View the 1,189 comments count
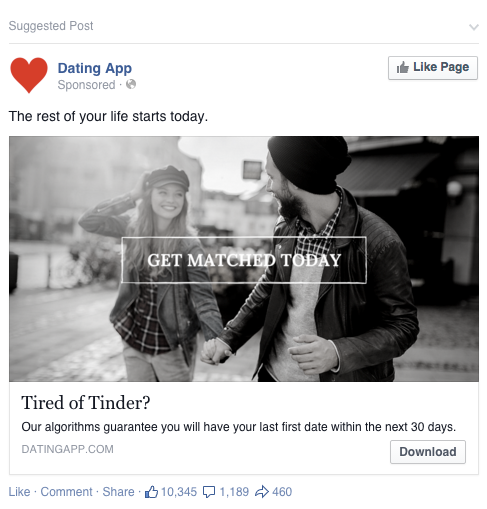Image resolution: width=487 pixels, height=509 pixels. [234, 492]
